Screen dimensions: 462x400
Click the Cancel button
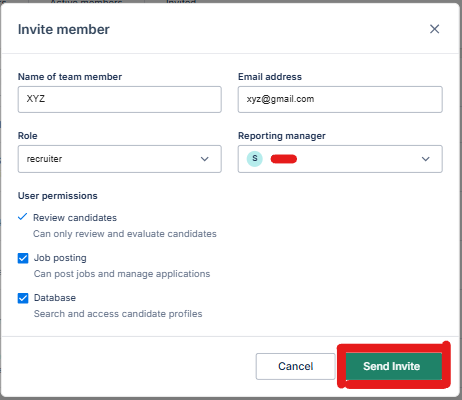(295, 366)
